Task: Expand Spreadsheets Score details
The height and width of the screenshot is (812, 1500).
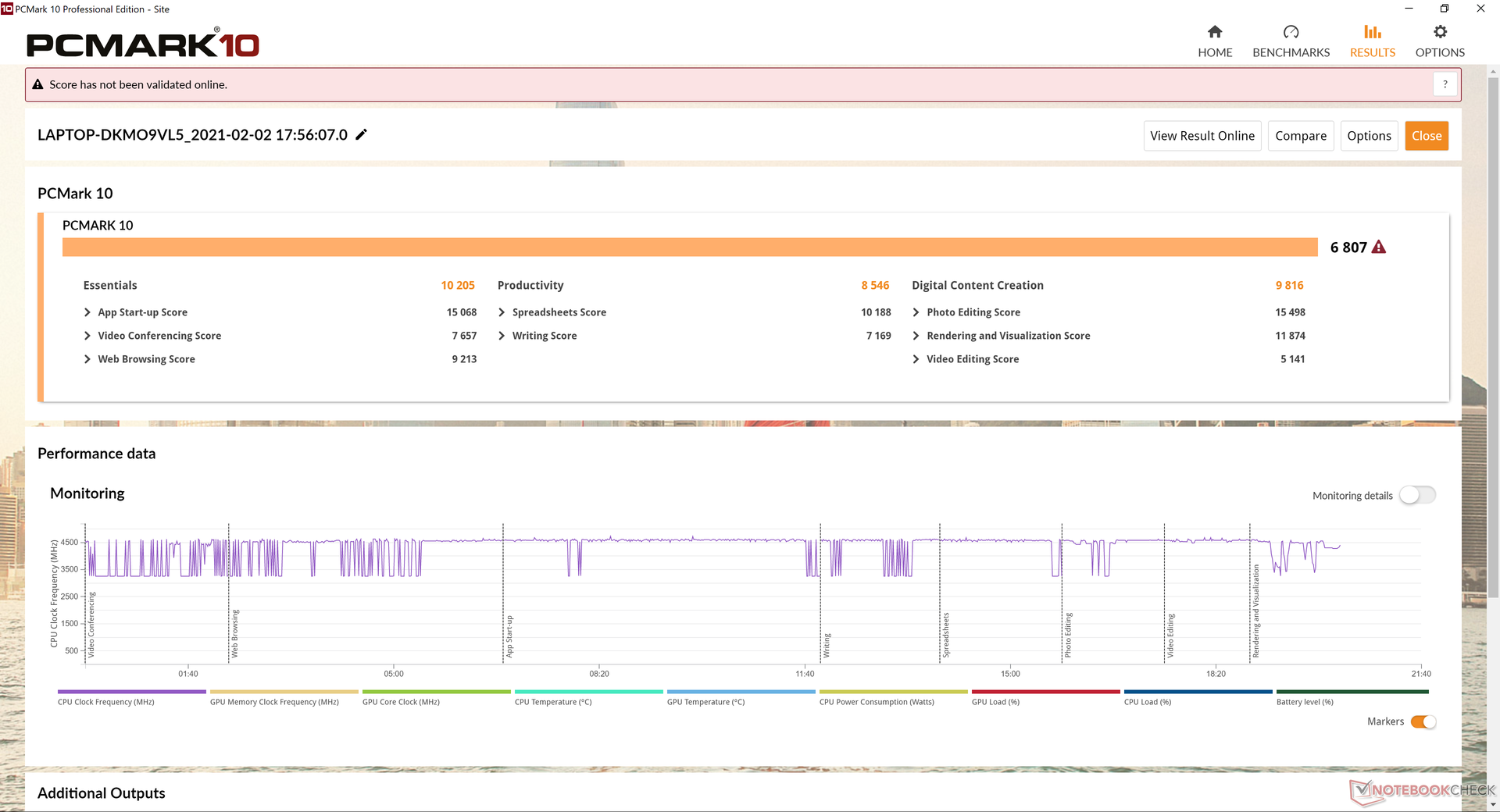Action: pos(502,312)
